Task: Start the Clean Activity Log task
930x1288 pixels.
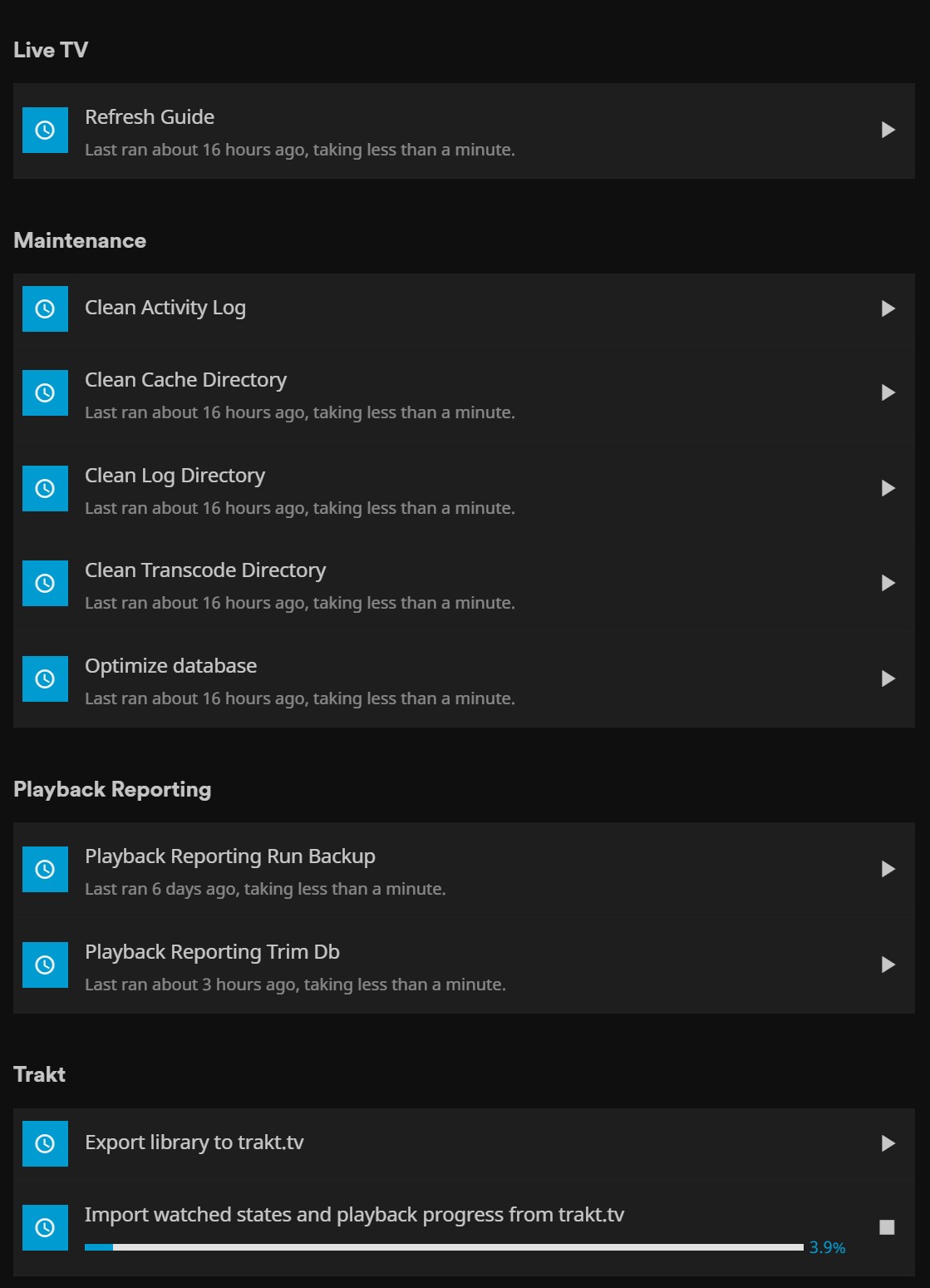Action: pyautogui.click(x=888, y=308)
